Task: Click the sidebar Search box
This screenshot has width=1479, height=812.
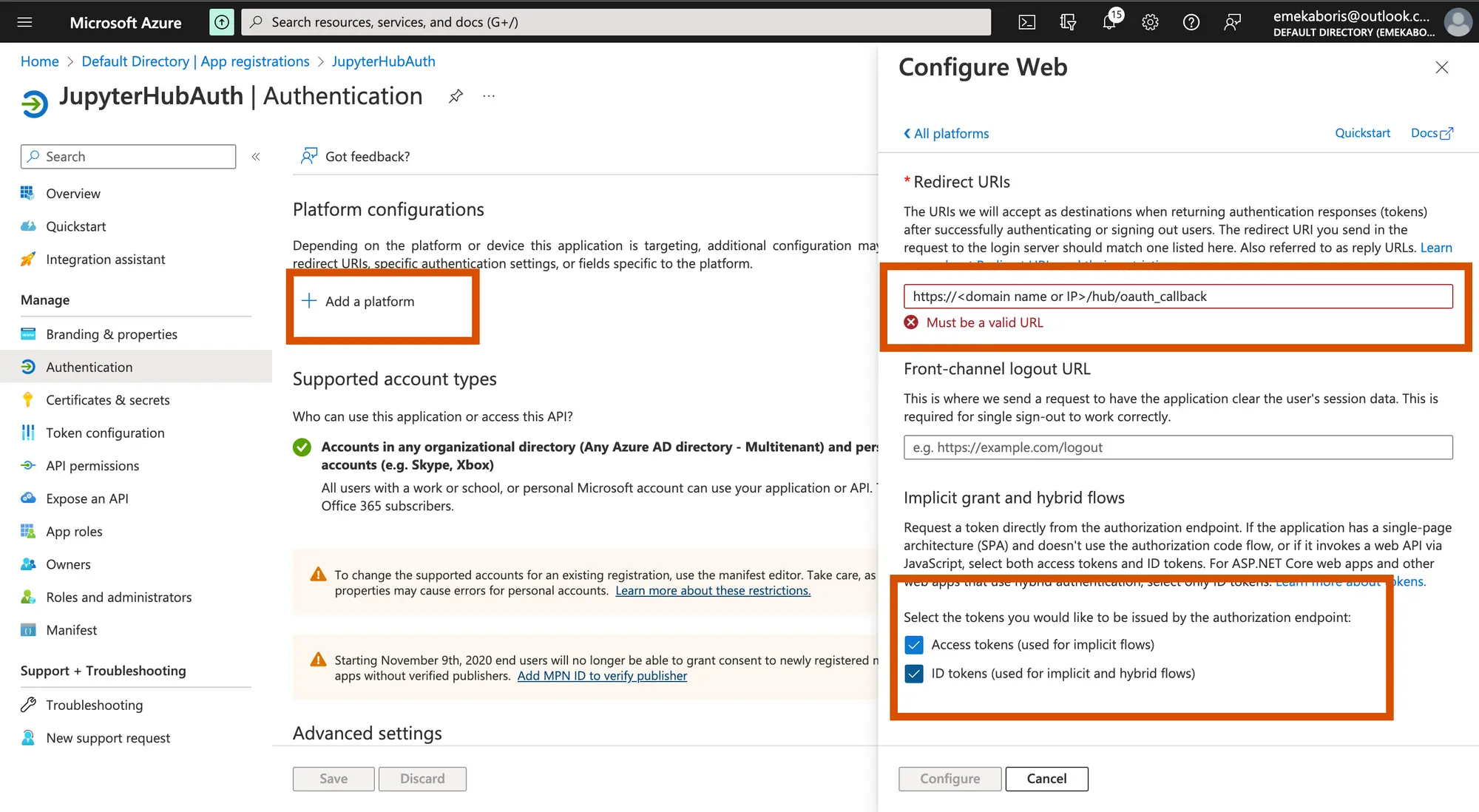Action: pos(128,157)
